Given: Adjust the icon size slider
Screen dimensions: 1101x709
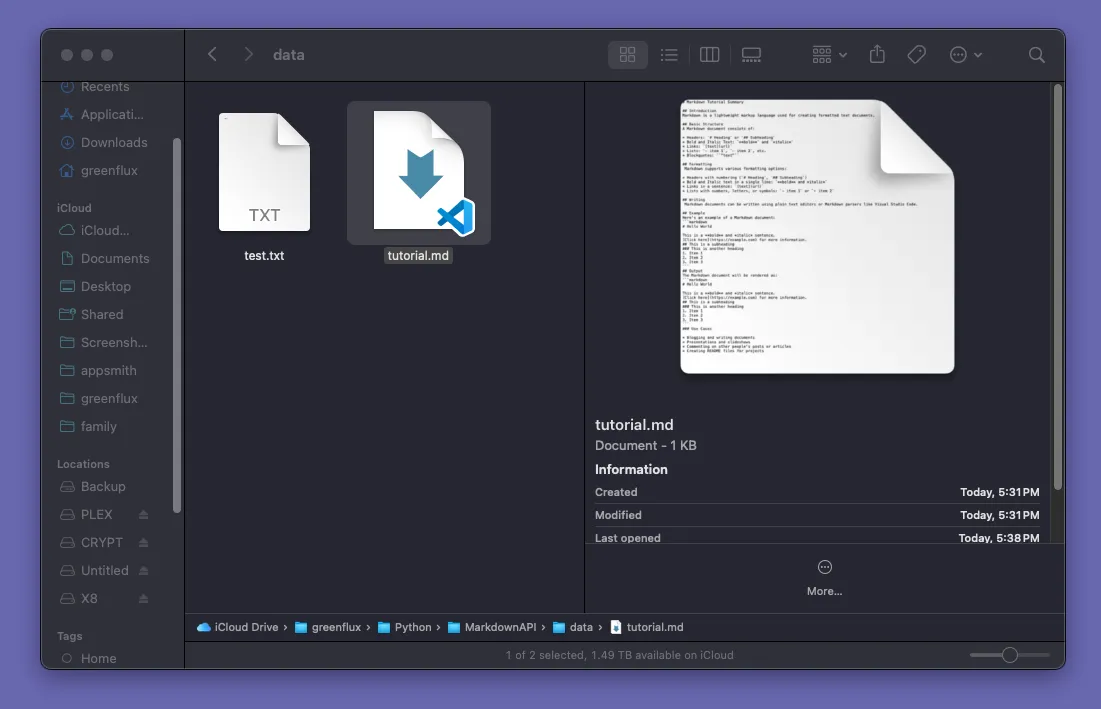Looking at the screenshot, I should 1010,655.
